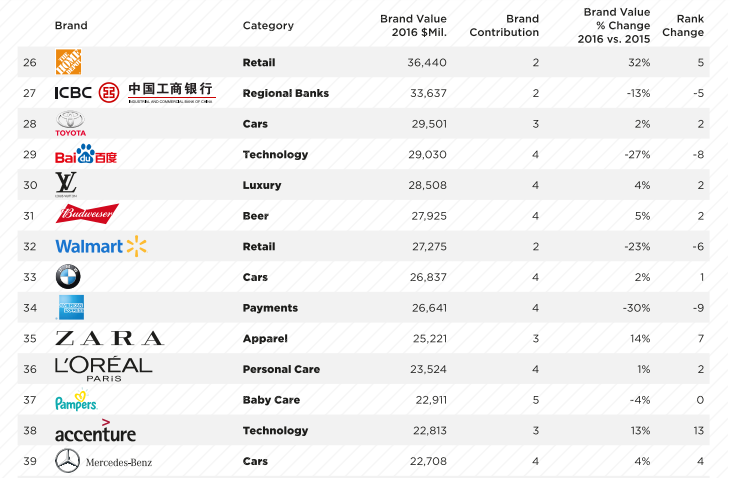Click the Louis Vuitton logo
Viewport: 730px width, 478px height.
66,185
